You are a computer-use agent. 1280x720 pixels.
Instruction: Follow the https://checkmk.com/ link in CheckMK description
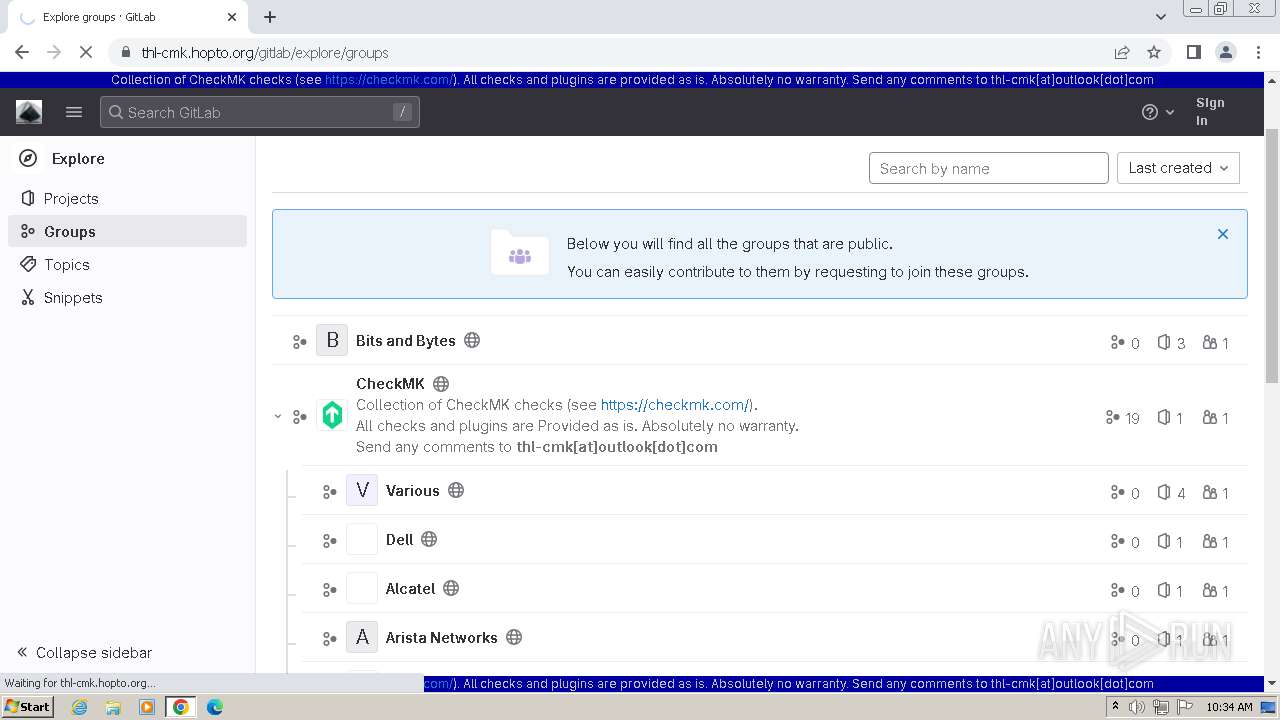click(675, 404)
